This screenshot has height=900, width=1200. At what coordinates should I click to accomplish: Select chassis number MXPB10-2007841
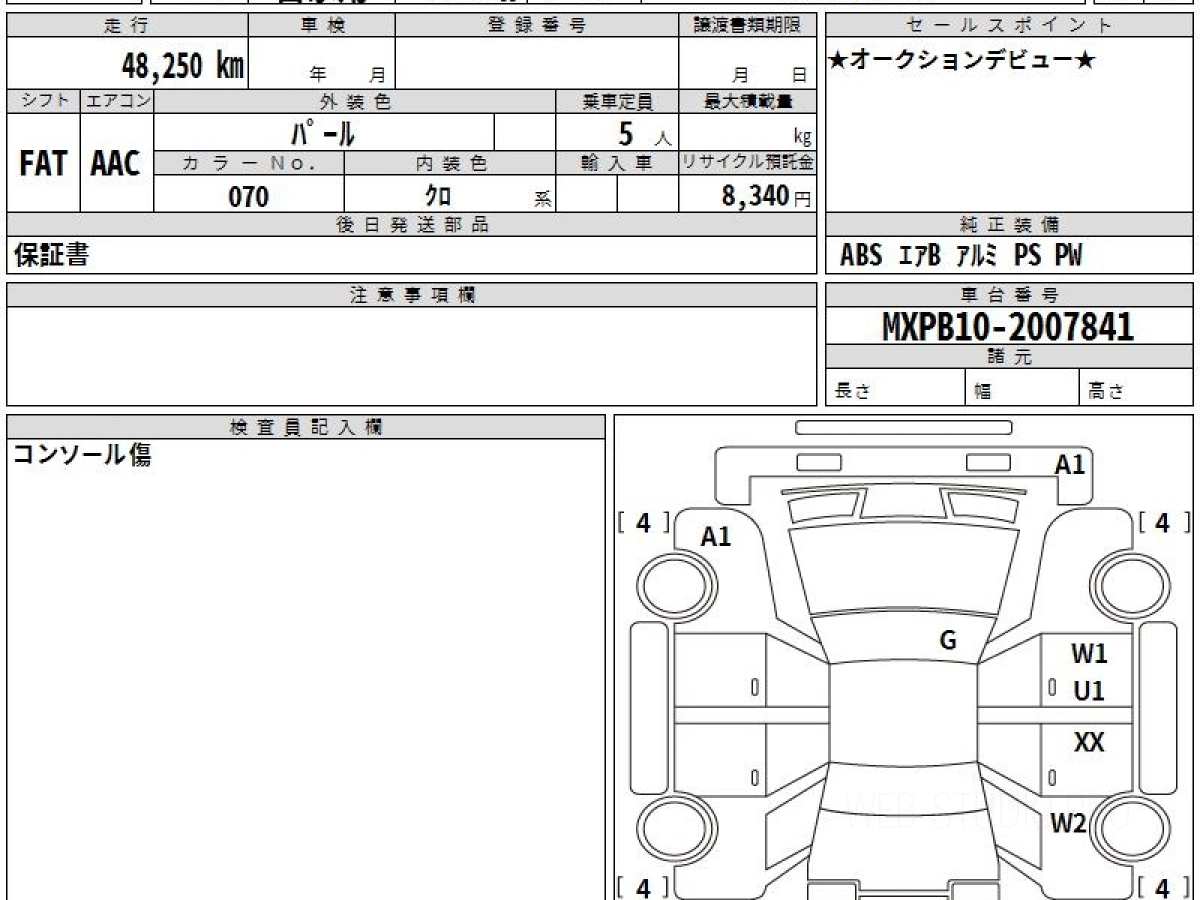tap(1008, 326)
